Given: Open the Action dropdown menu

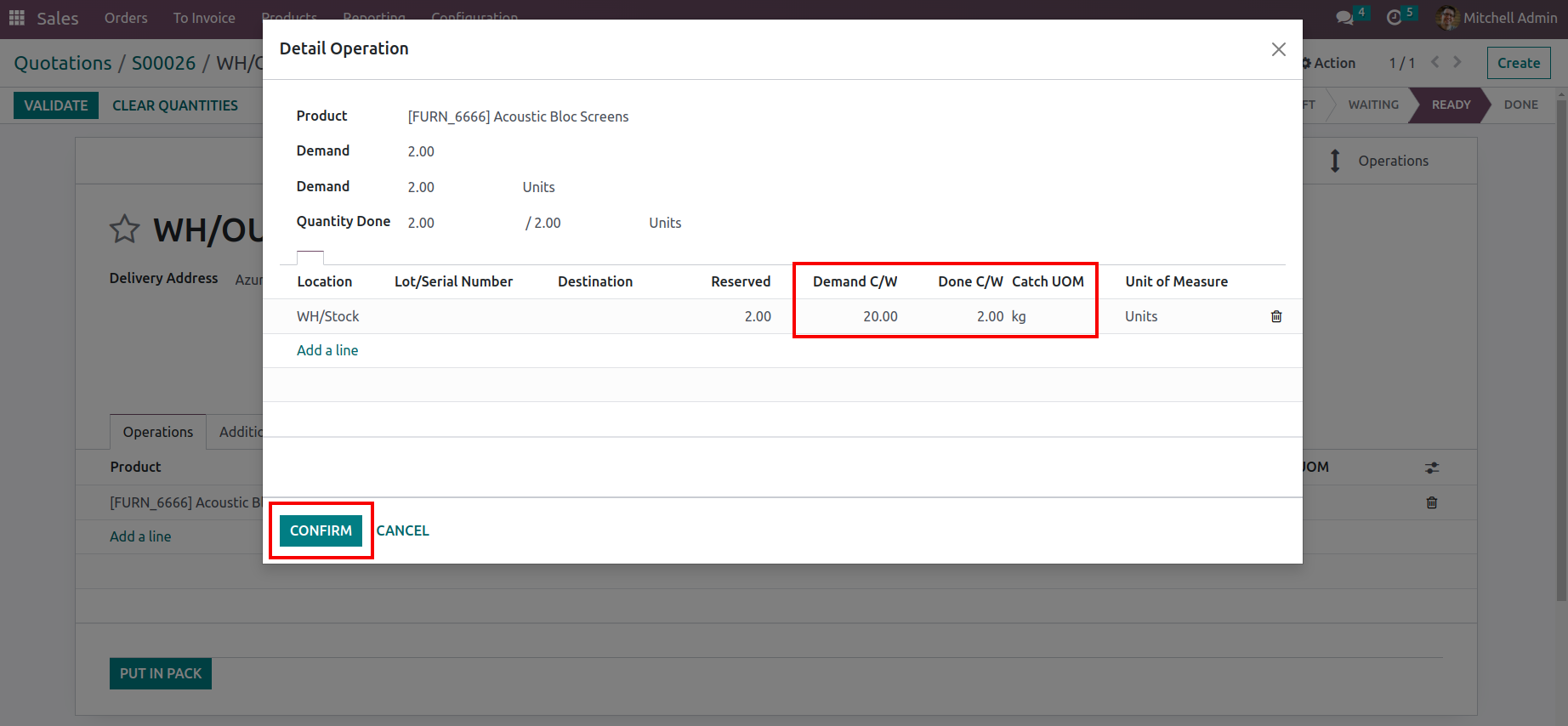Looking at the screenshot, I should click(1328, 63).
